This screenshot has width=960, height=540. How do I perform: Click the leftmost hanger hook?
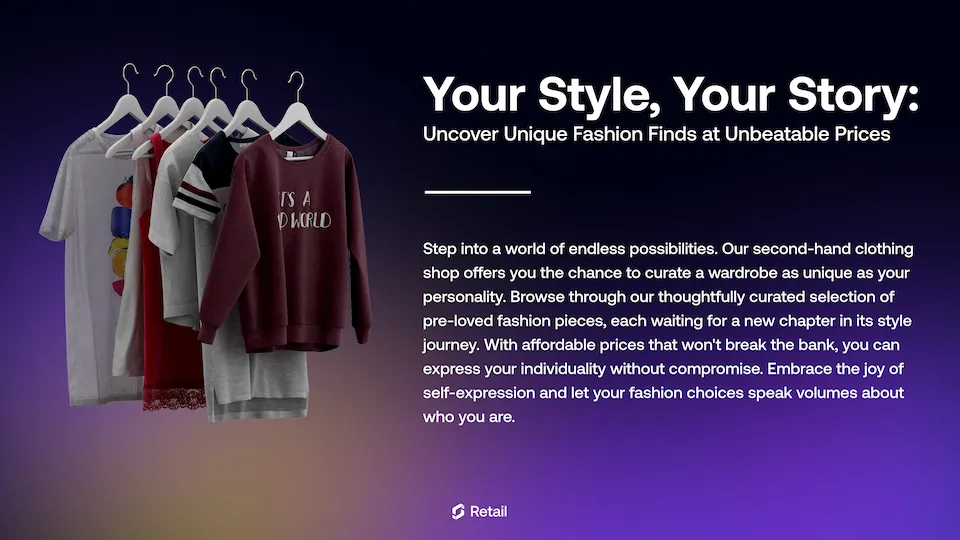coord(129,77)
